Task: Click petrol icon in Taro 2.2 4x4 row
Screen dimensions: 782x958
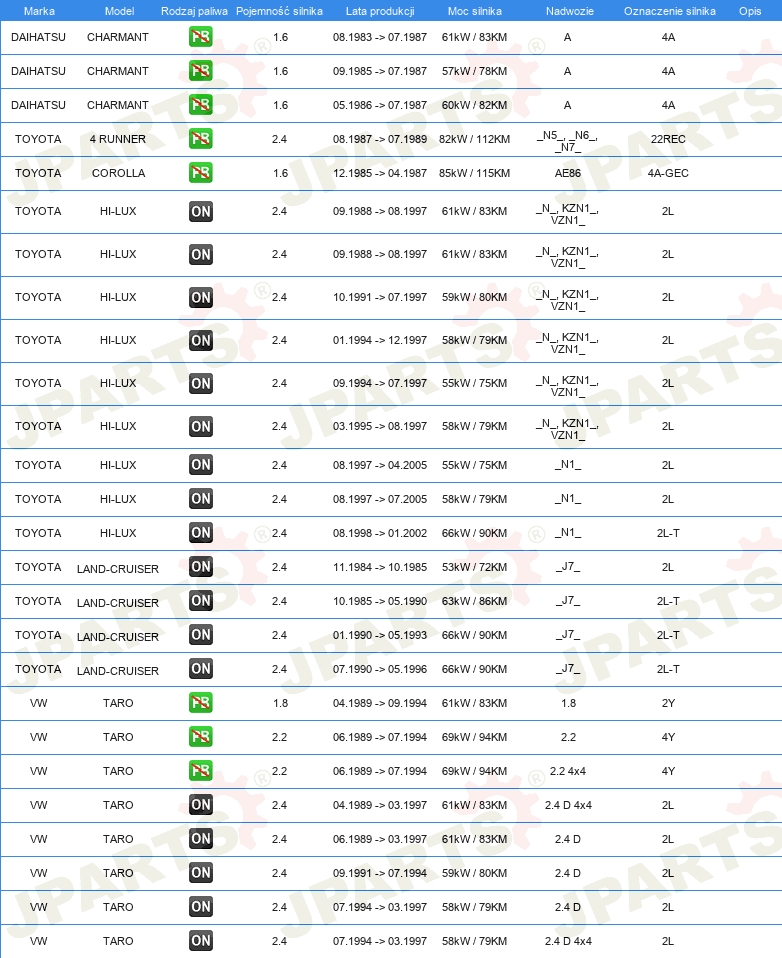Action: pyautogui.click(x=200, y=771)
